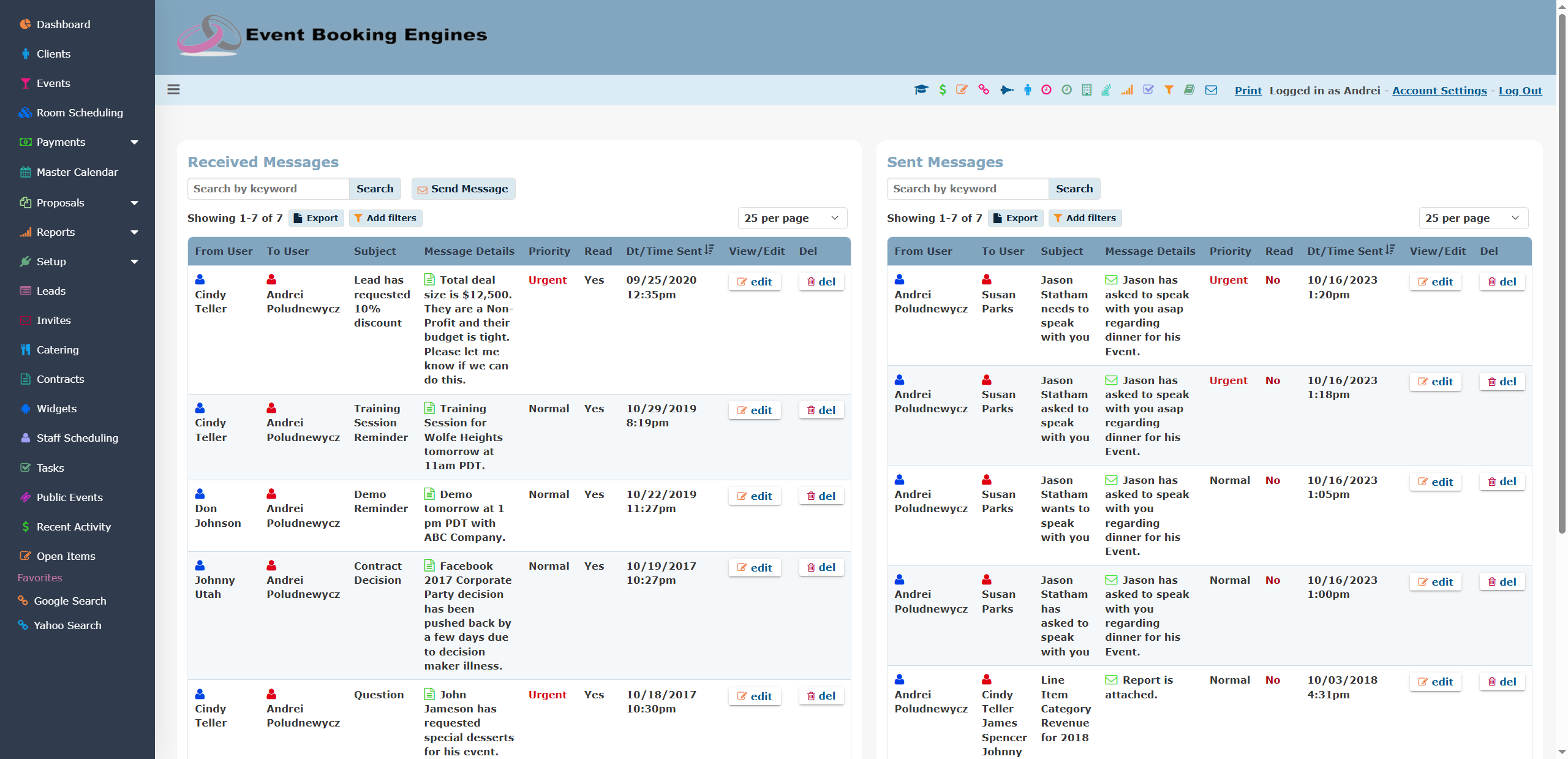Click the graduation cap icon in toolbar
Screen dimensions: 1568x759
pyautogui.click(x=921, y=90)
